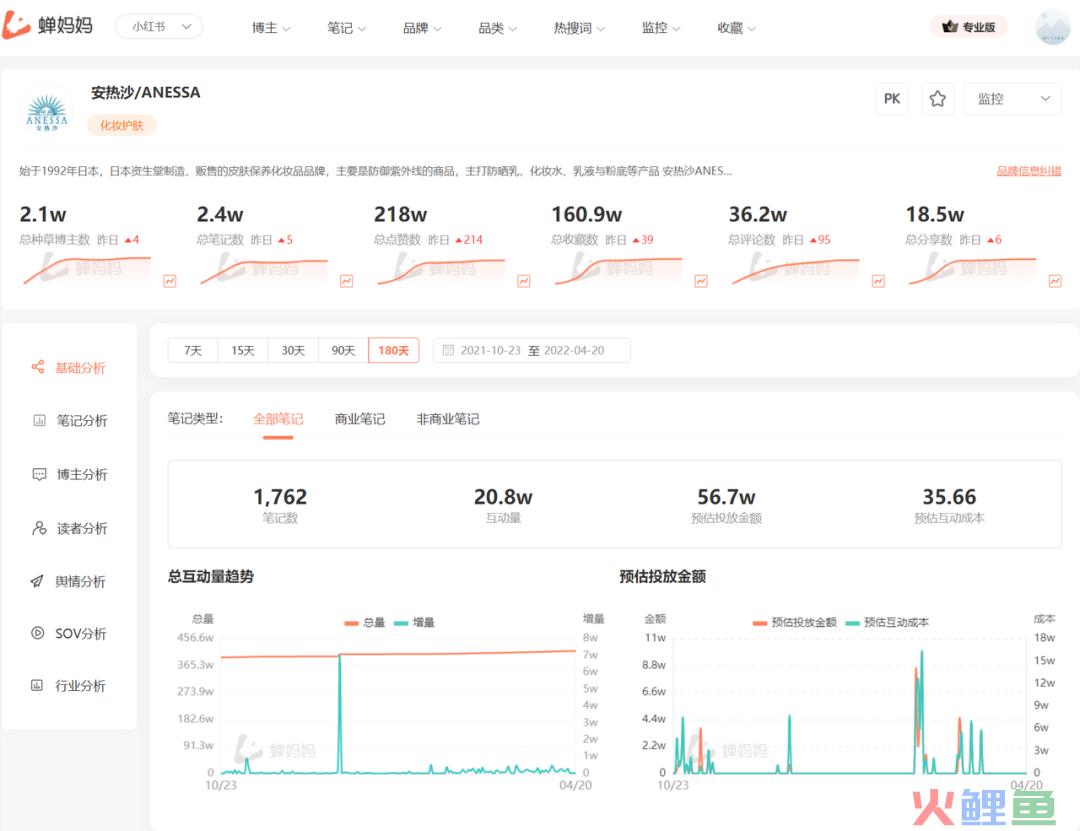Toggle 总量 legend in 总互动量趋势 chart
Image resolution: width=1080 pixels, height=831 pixels.
tap(365, 623)
